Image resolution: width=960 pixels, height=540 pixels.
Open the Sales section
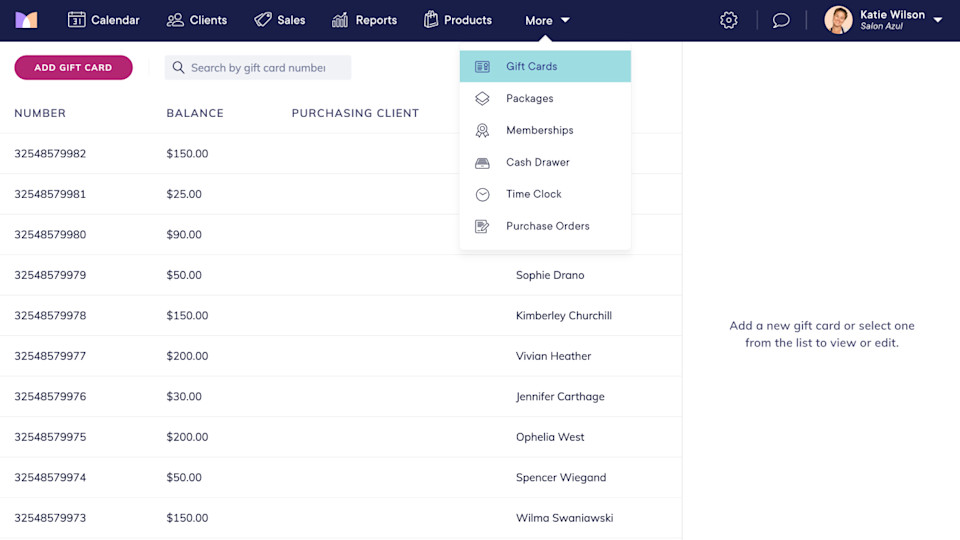[x=280, y=20]
